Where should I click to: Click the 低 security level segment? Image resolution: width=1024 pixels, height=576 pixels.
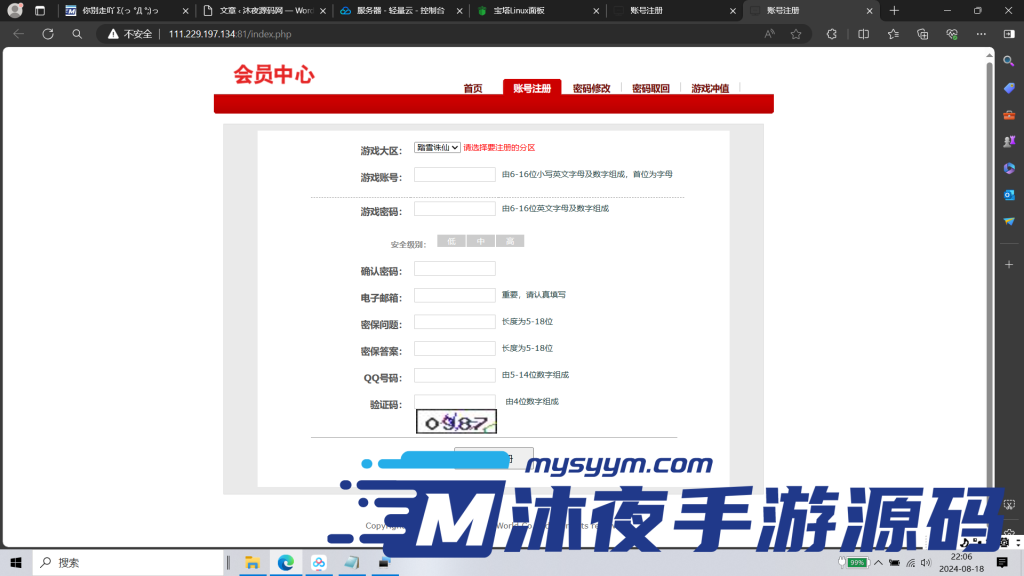click(450, 240)
